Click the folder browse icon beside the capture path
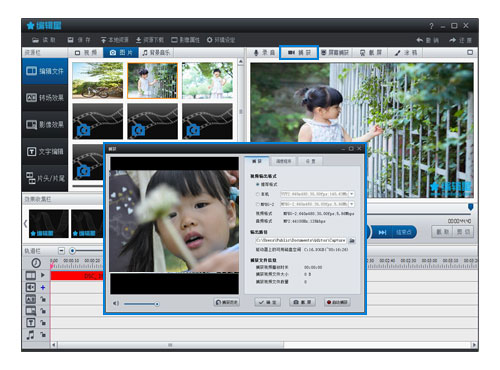Viewport: 500px width, 370px height. (x=352, y=240)
